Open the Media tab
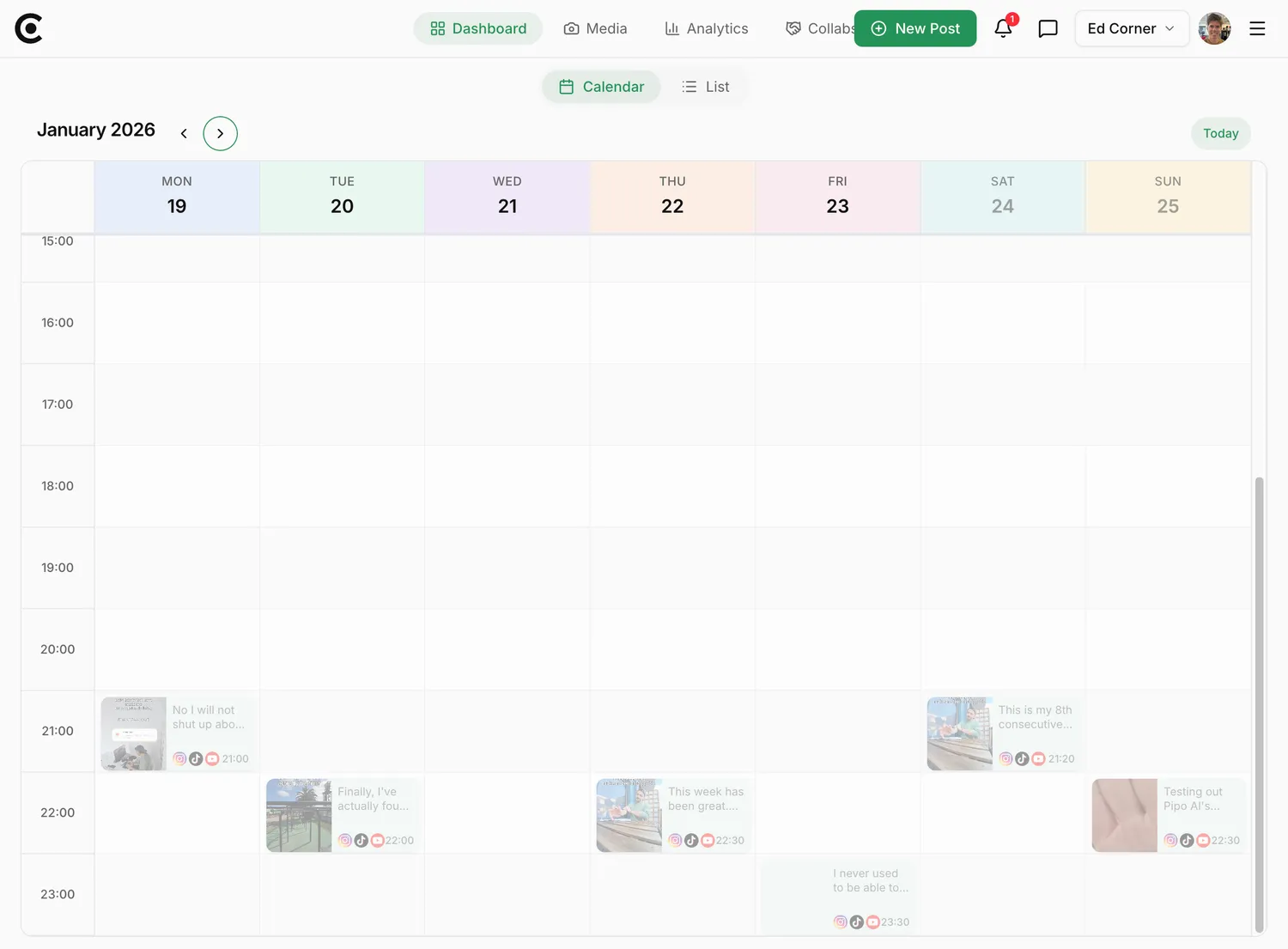Screen dimensions: 1288x949 coord(595,28)
